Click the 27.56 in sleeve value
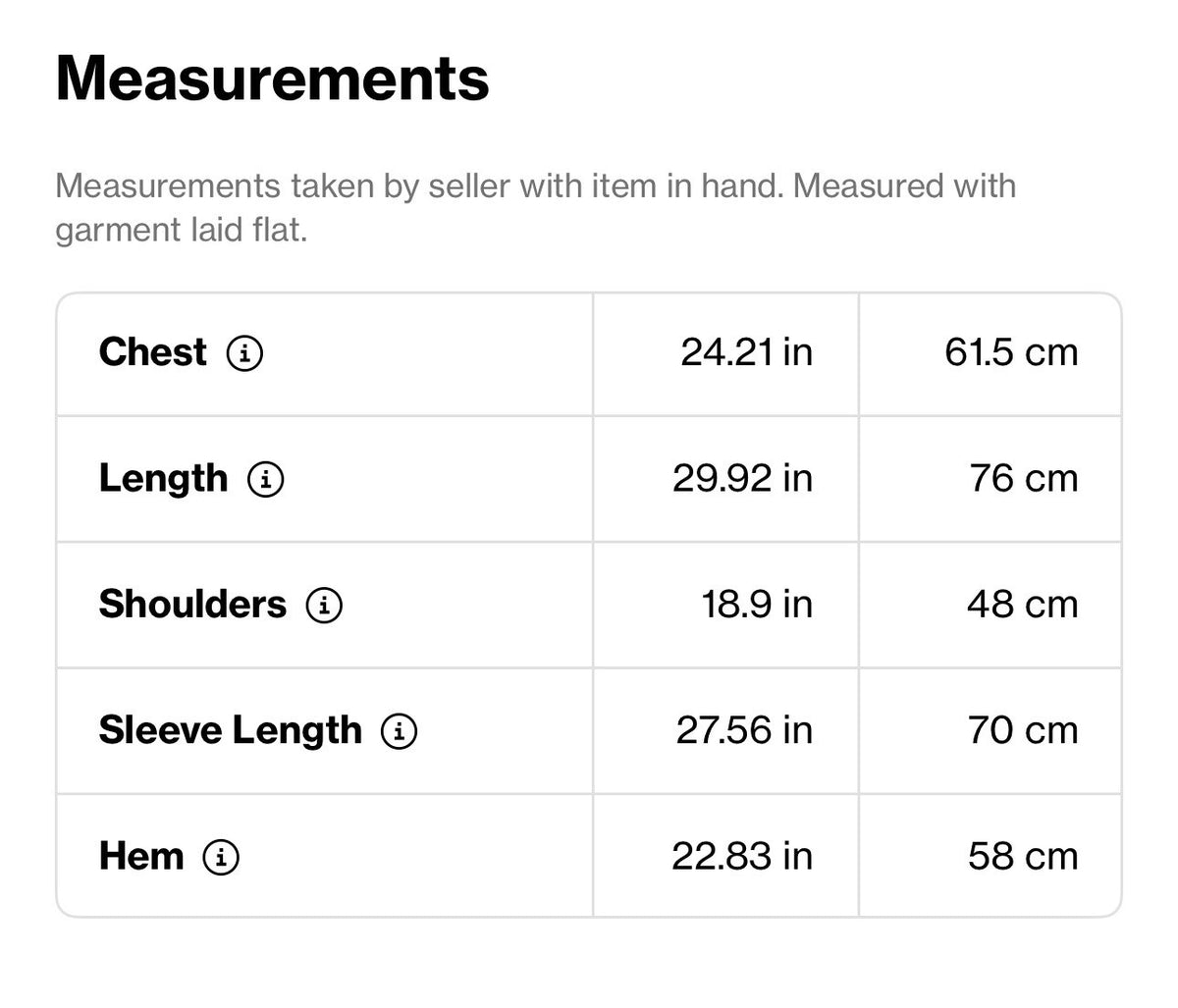This screenshot has width=1178, height=1008. coord(744,731)
